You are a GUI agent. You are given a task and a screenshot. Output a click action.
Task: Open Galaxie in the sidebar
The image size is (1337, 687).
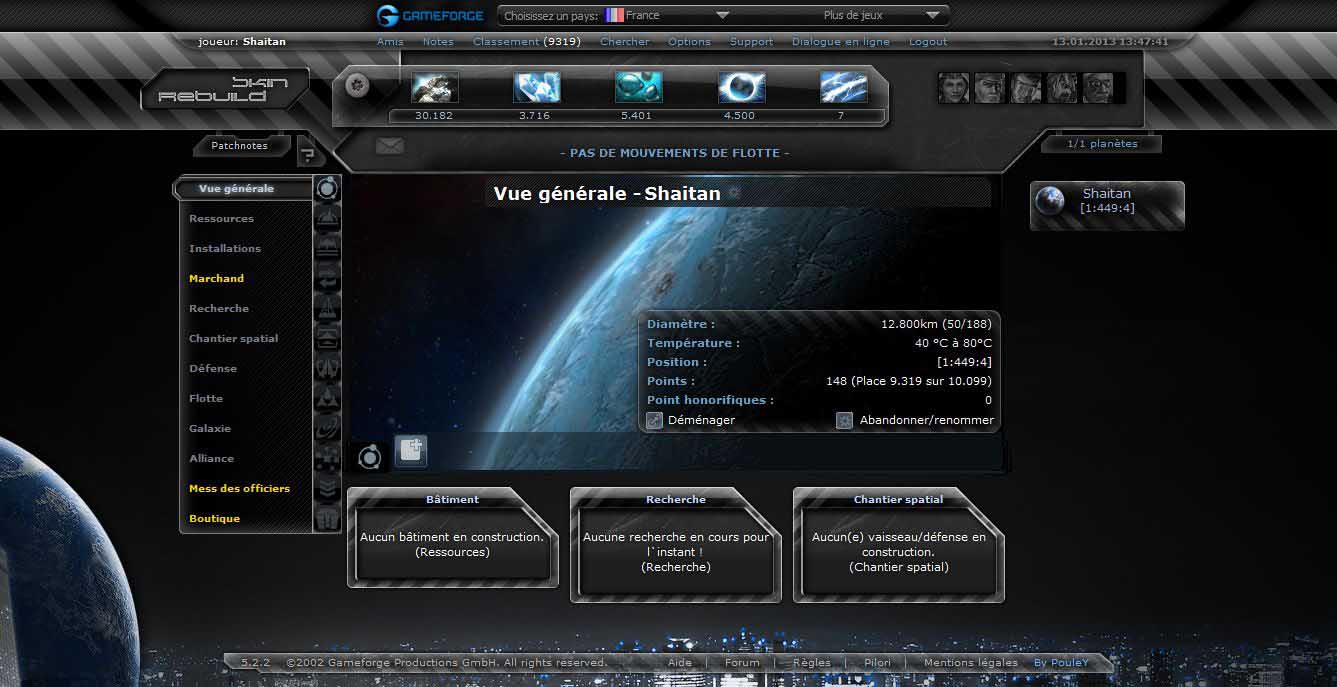pyautogui.click(x=210, y=428)
